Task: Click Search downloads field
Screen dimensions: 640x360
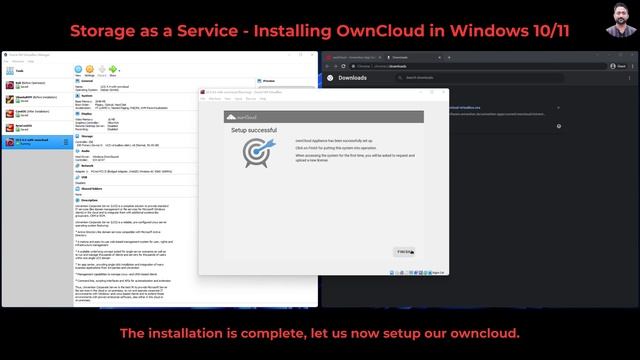Action: [x=480, y=78]
